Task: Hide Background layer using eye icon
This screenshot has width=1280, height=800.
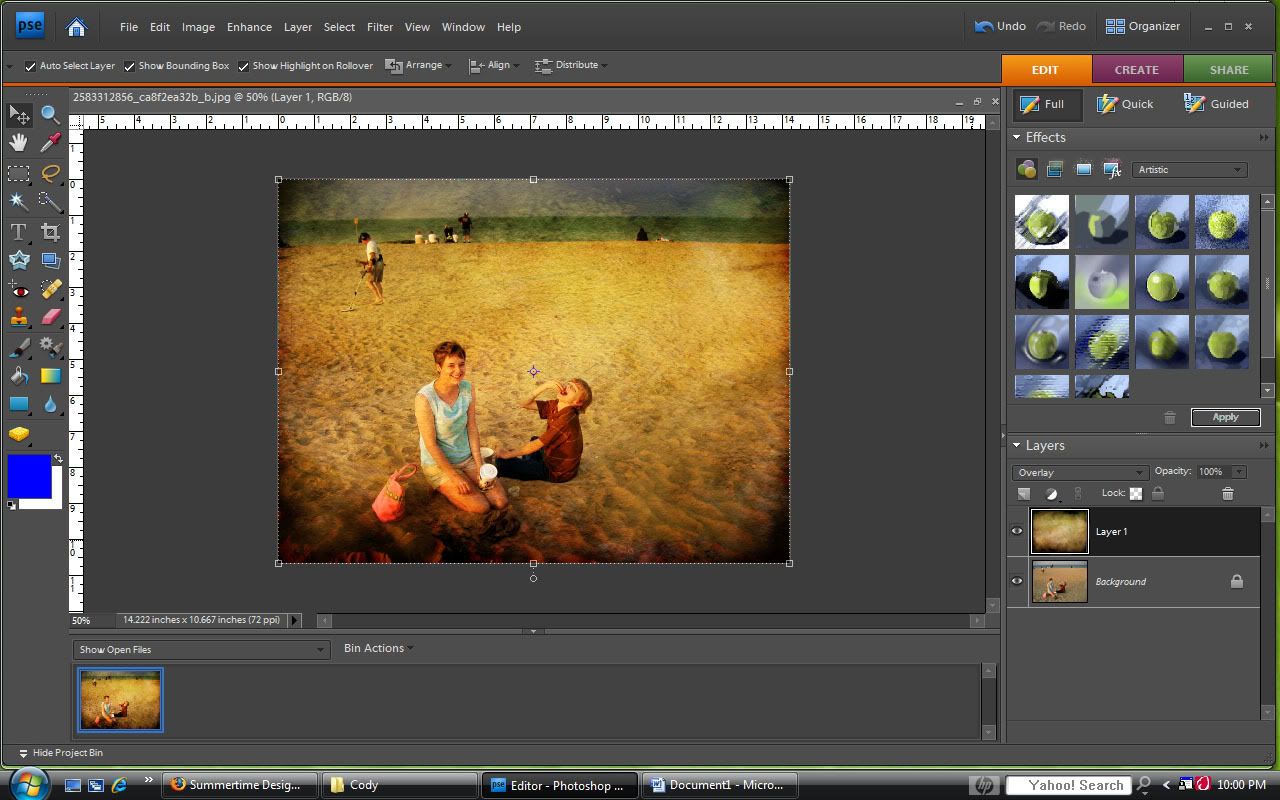Action: tap(1017, 581)
